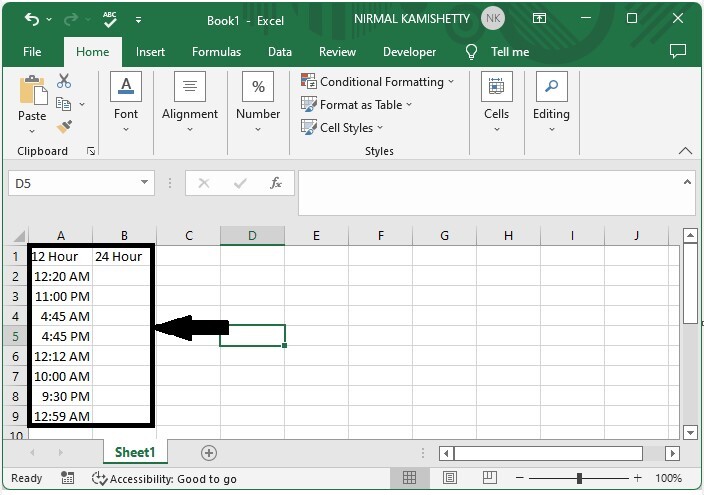
Task: Add a new sheet with plus
Action: coord(209,453)
